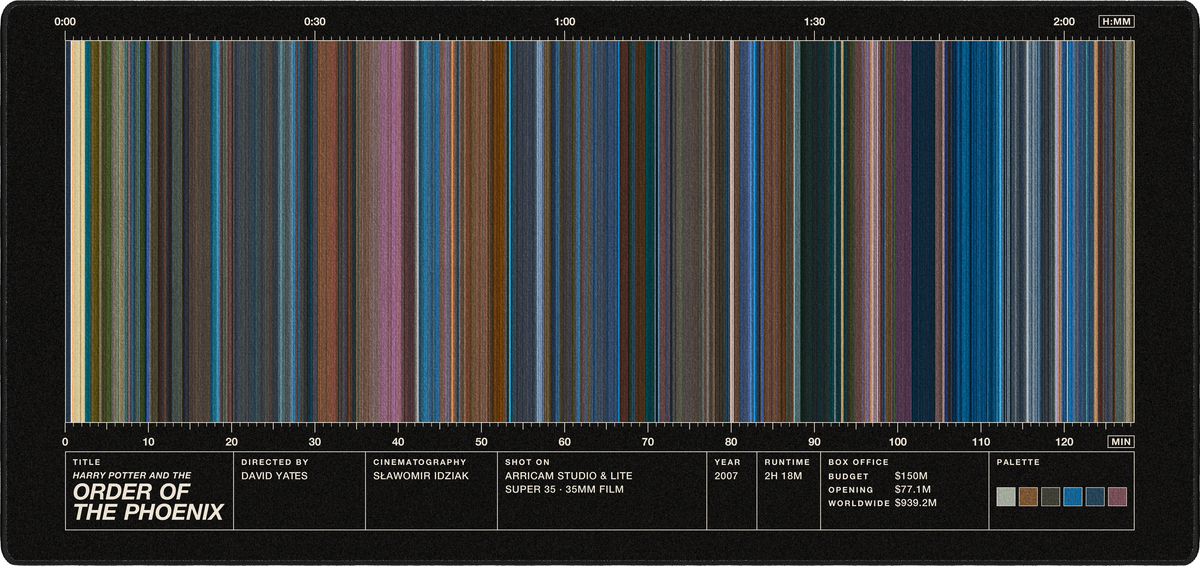The width and height of the screenshot is (1200, 566).
Task: Click minute label 100 on bottom axis
Action: pos(897,442)
